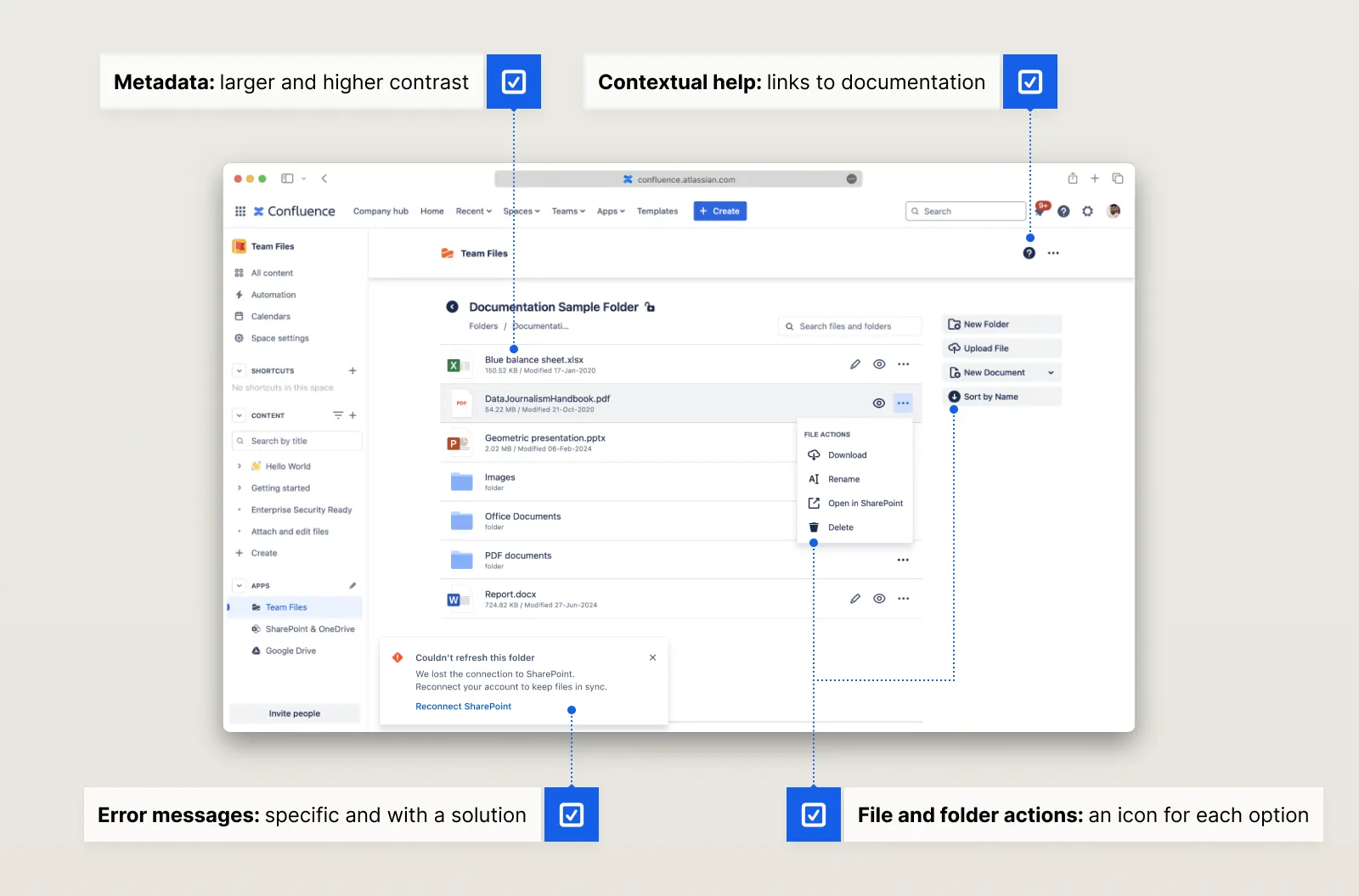1359x896 pixels.
Task: Edit Report.docx with pencil icon
Action: (x=855, y=599)
